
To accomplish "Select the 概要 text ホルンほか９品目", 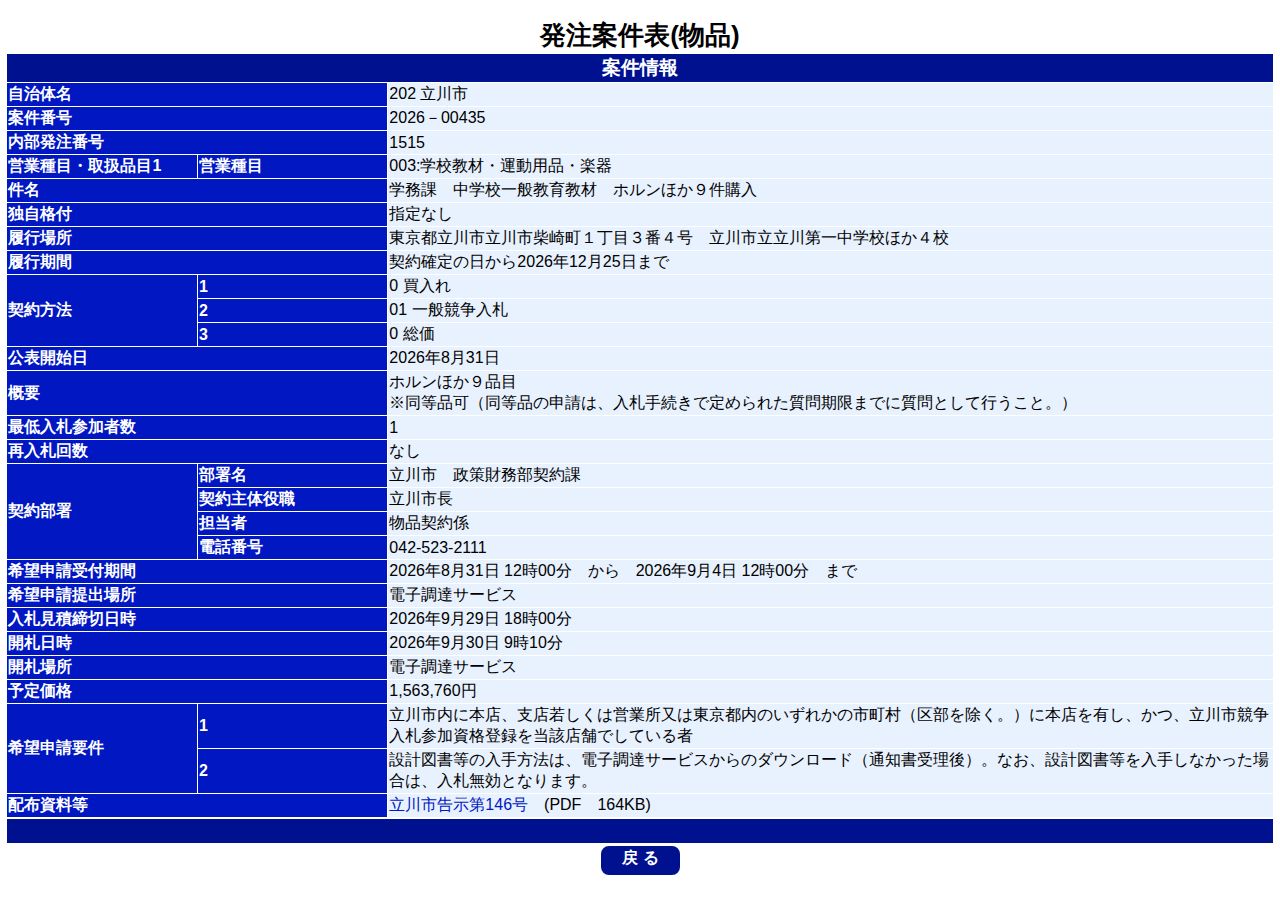I will 453,382.
